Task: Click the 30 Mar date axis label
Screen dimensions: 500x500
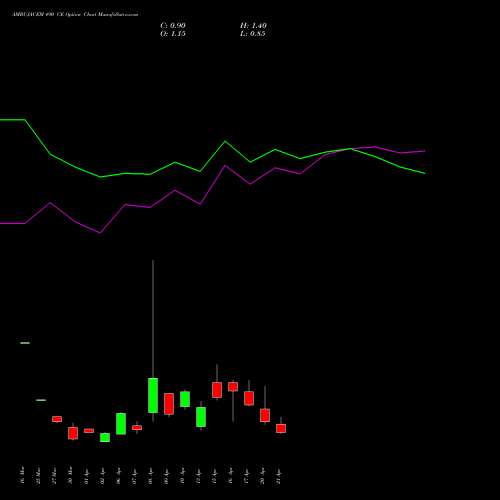Action: tap(71, 476)
